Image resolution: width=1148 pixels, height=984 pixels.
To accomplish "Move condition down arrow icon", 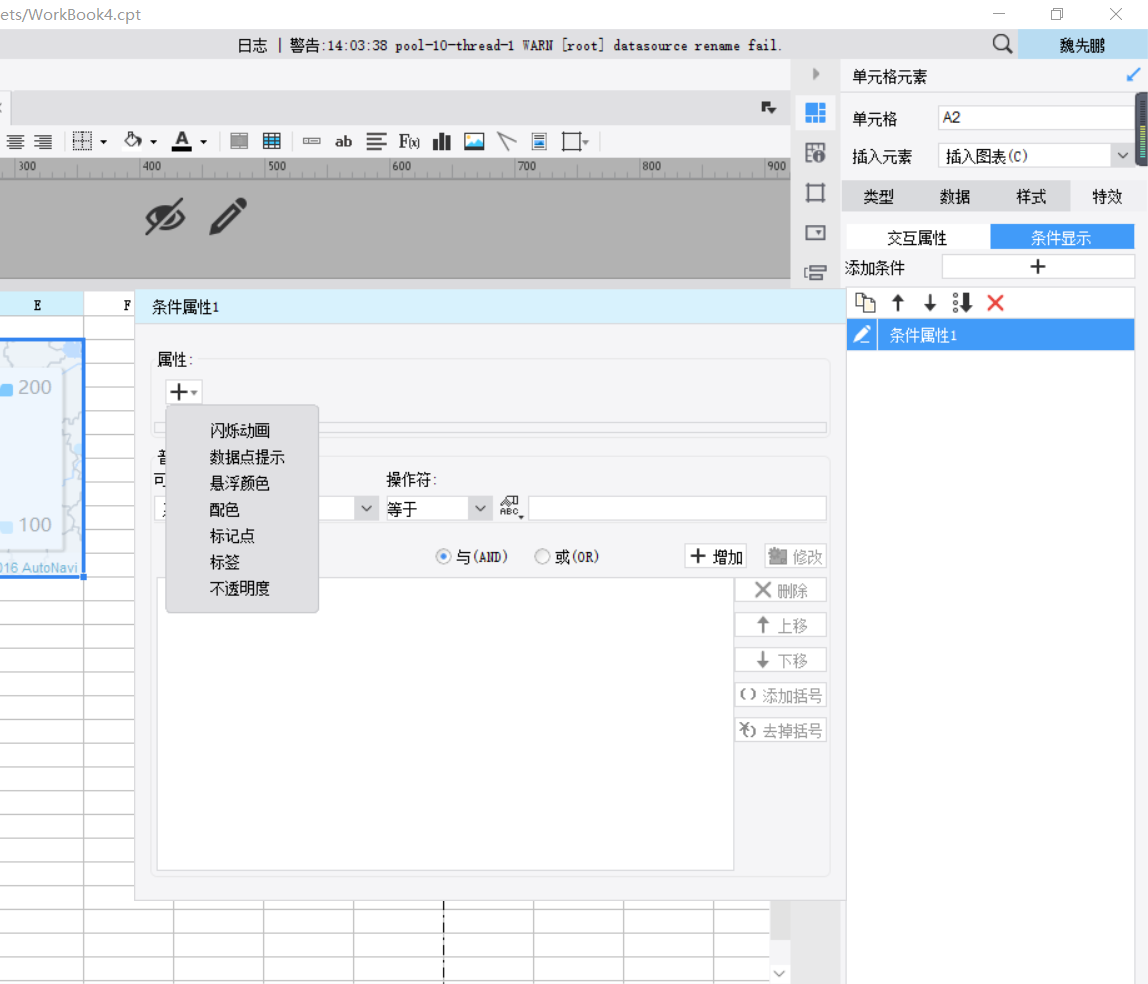I will click(x=930, y=302).
